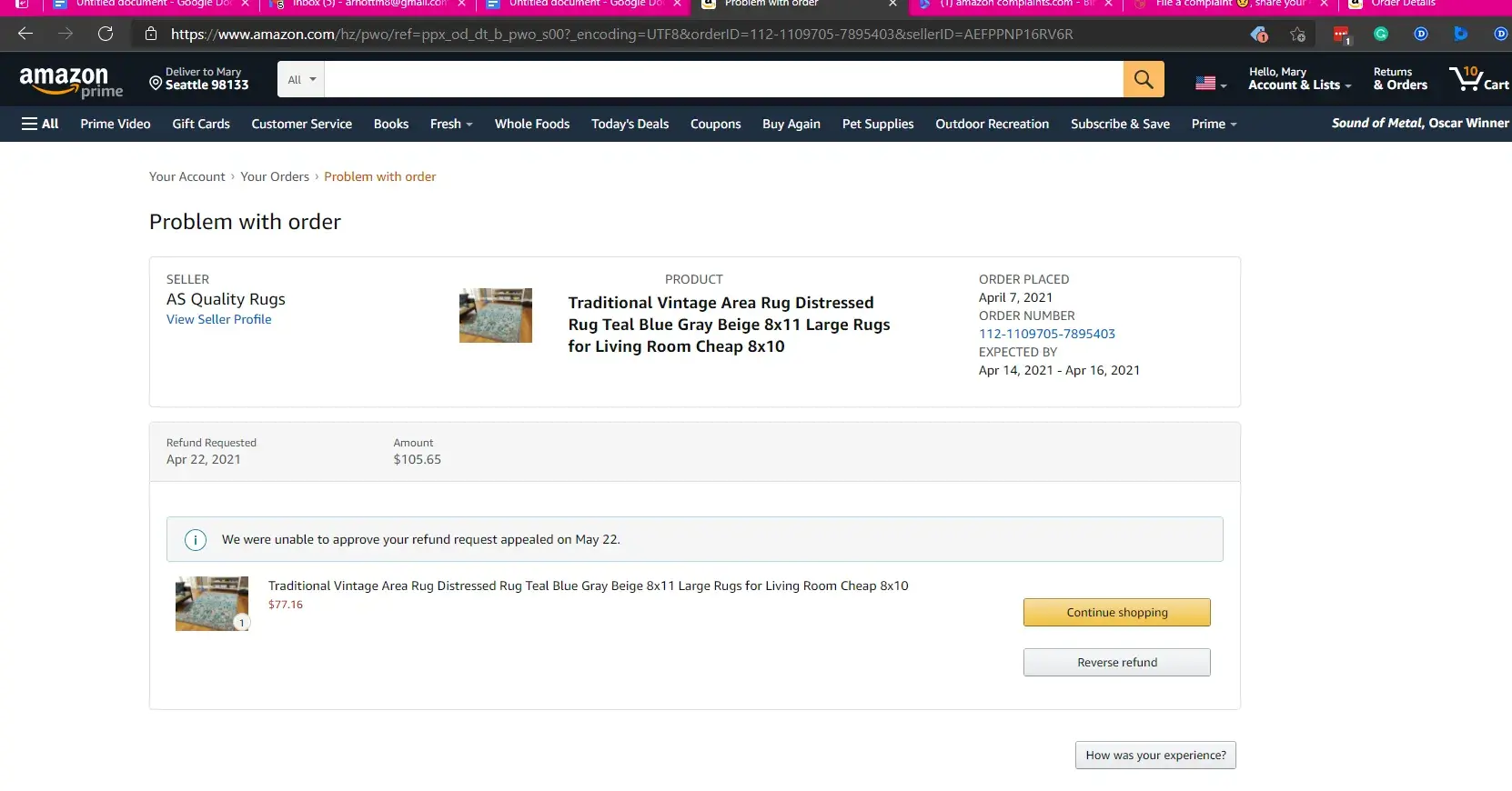Viewport: 1512px width, 791px height.
Task: Click the Bing extension icon in toolbar
Action: pyautogui.click(x=1460, y=35)
